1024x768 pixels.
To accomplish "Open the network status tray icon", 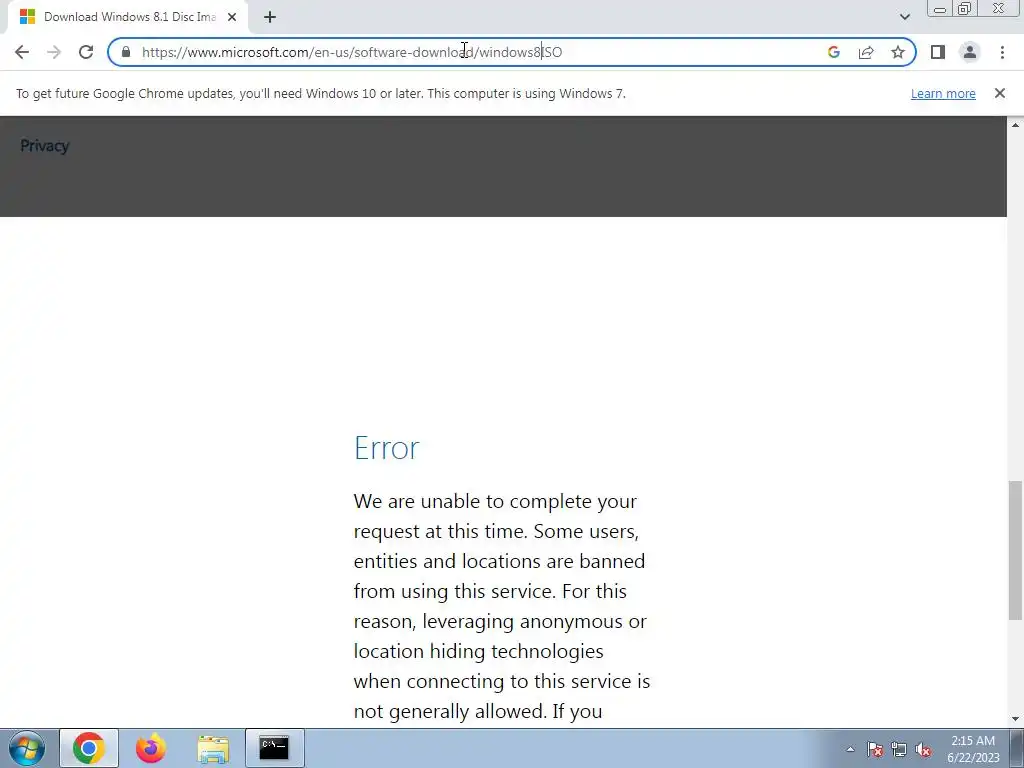I will point(899,750).
